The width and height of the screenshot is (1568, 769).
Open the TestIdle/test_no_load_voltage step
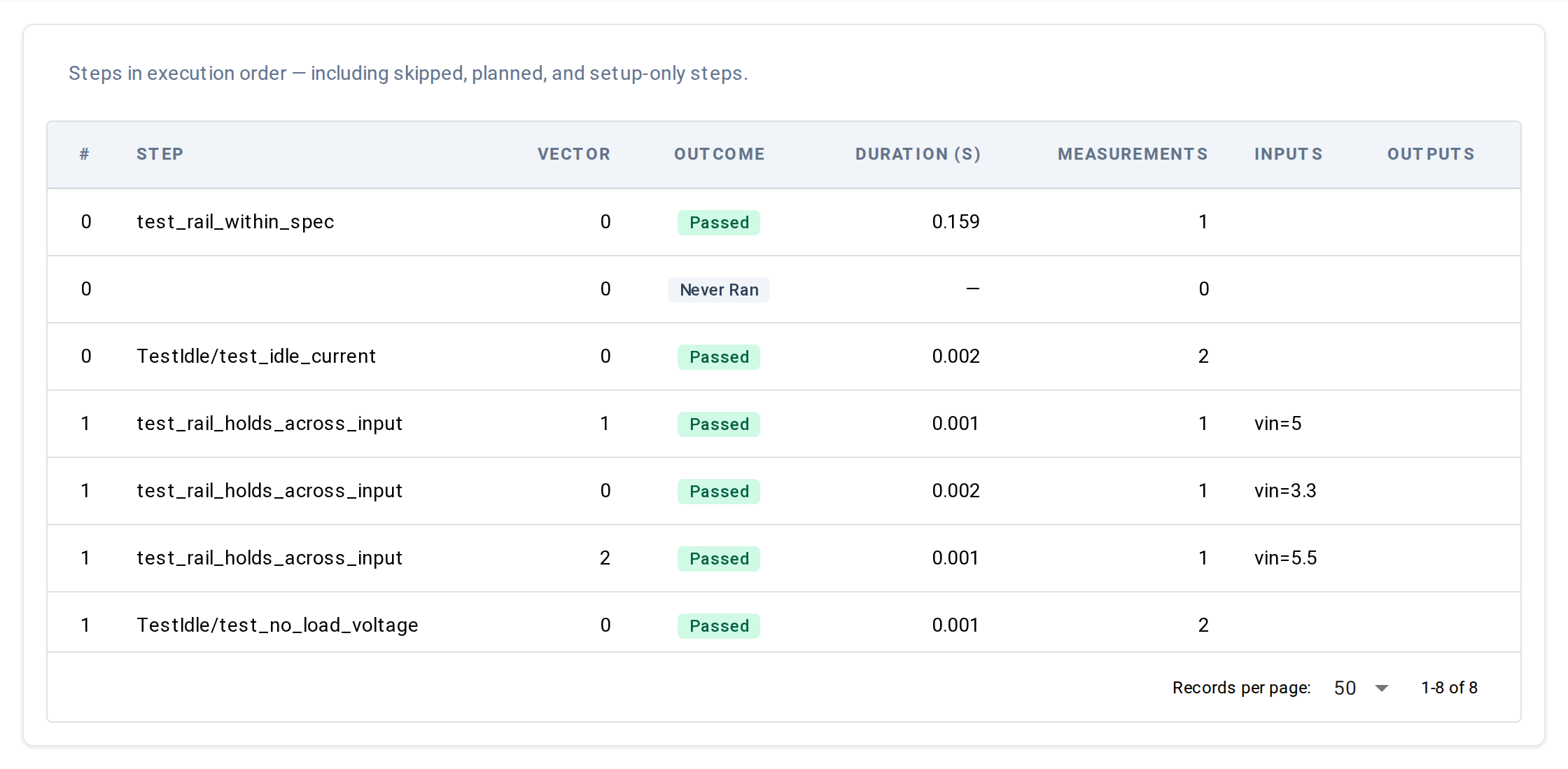pos(277,625)
